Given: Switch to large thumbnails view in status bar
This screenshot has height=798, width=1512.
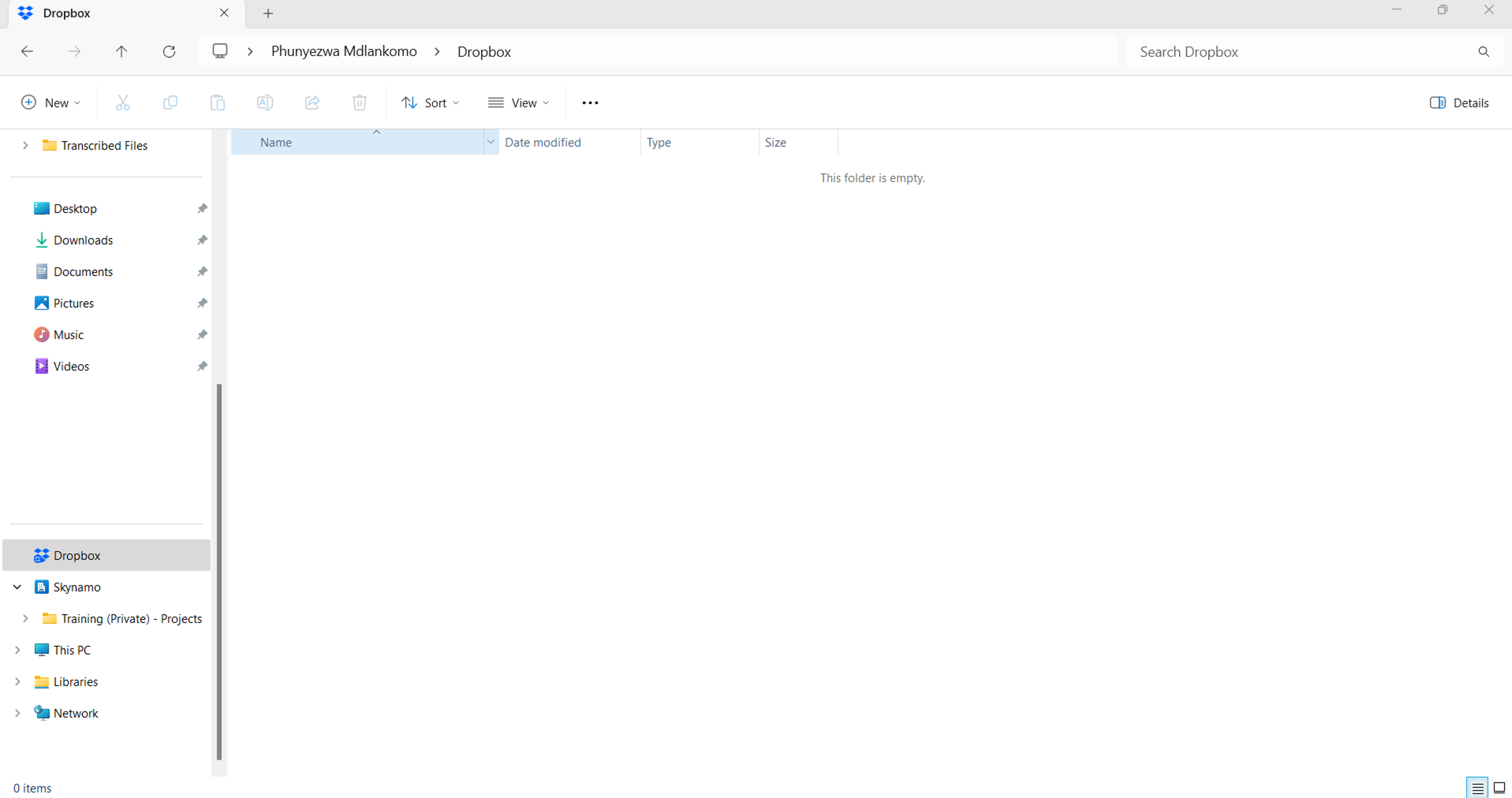Looking at the screenshot, I should click(1499, 787).
